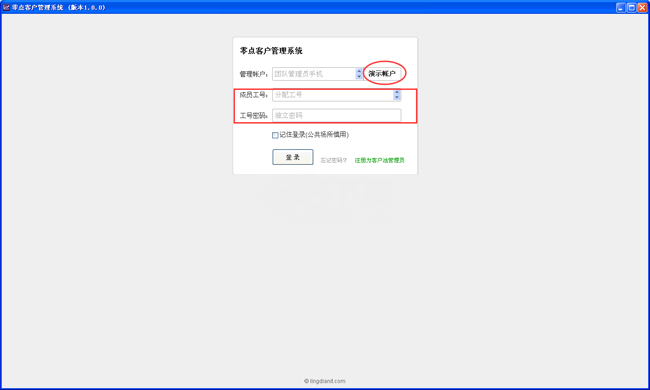
Task: Minimize the 零点客户管理系统 window
Action: click(x=621, y=7)
